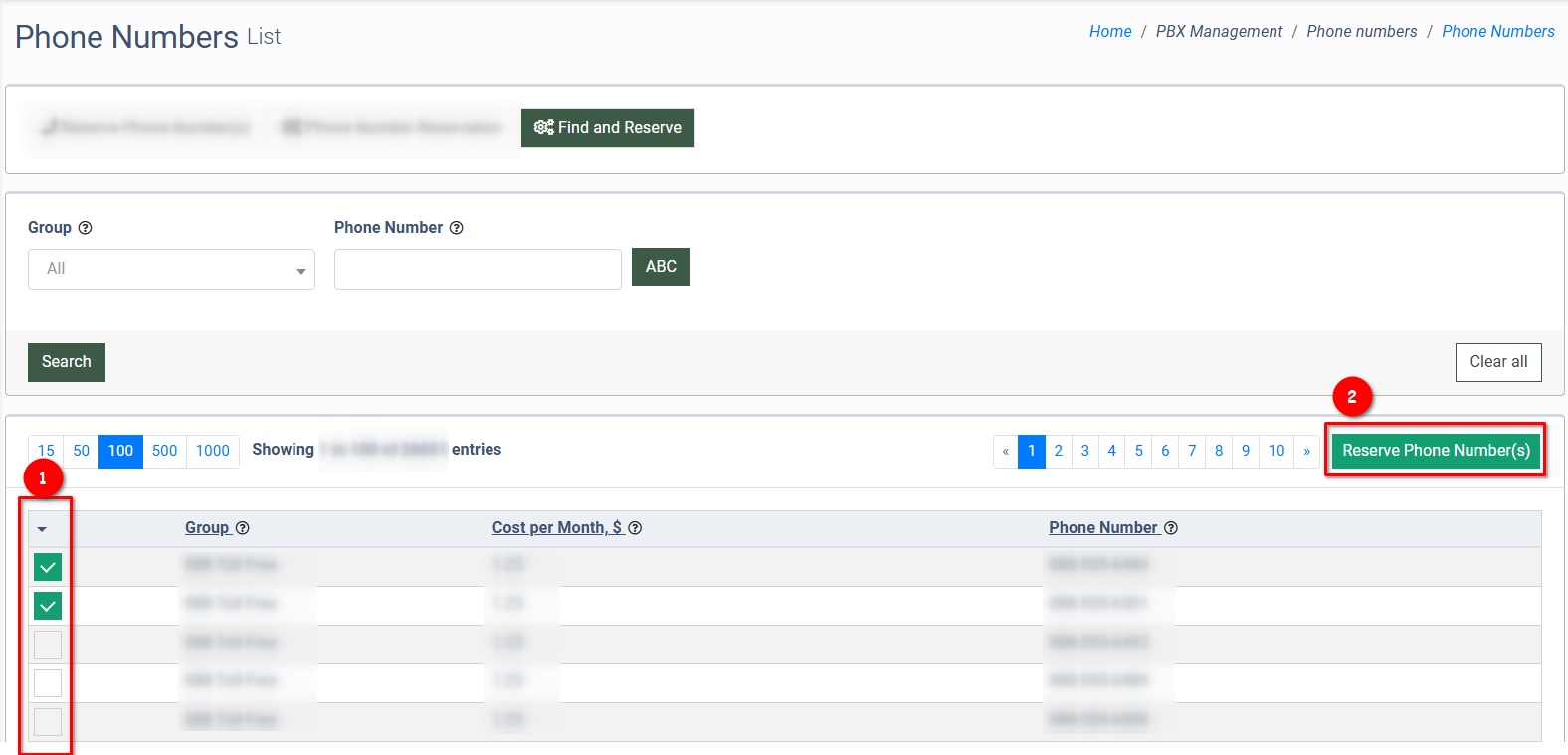Check the third row checkbox

click(48, 645)
